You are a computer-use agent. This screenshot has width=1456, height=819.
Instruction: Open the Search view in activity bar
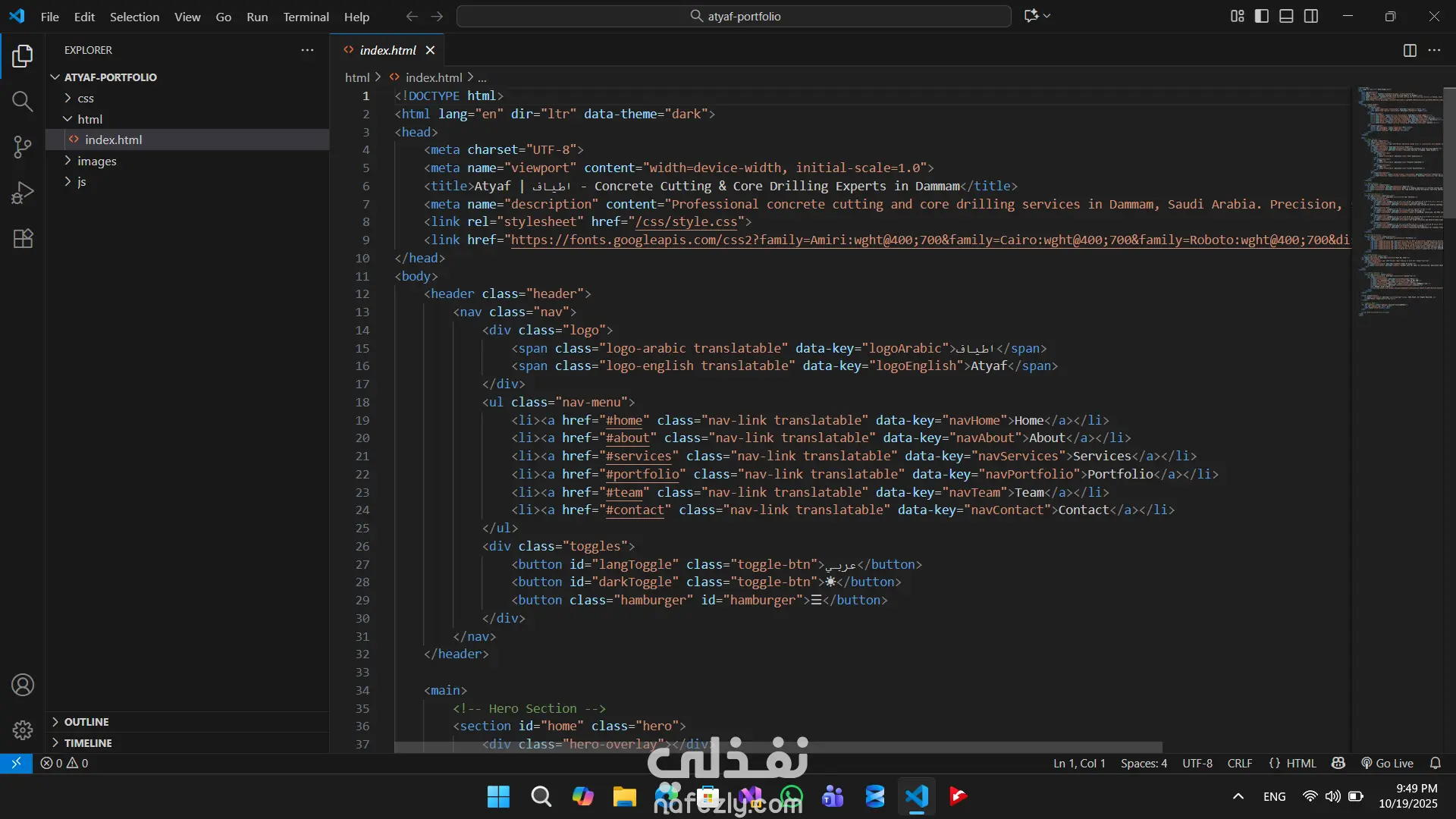(23, 102)
